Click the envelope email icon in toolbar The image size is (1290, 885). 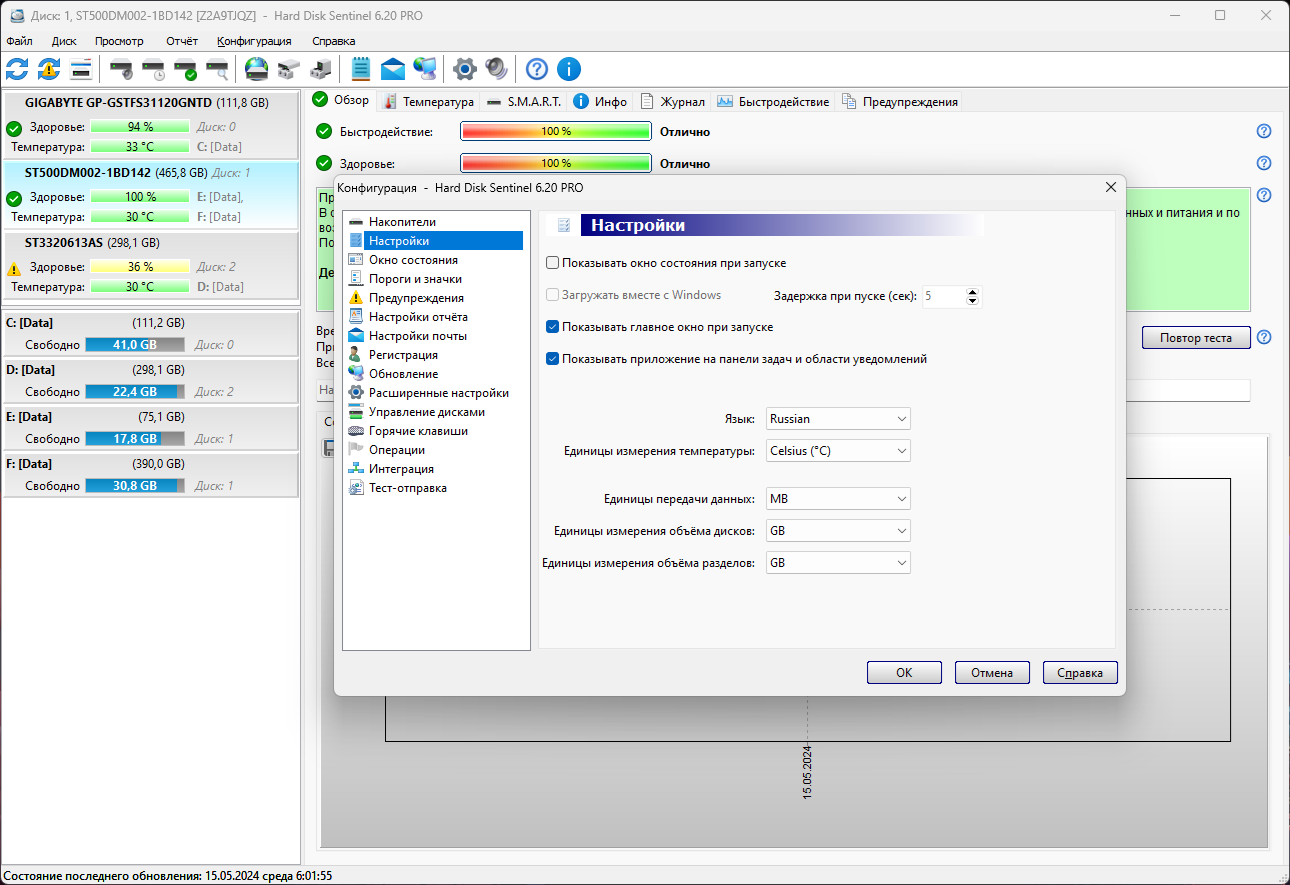(393, 69)
